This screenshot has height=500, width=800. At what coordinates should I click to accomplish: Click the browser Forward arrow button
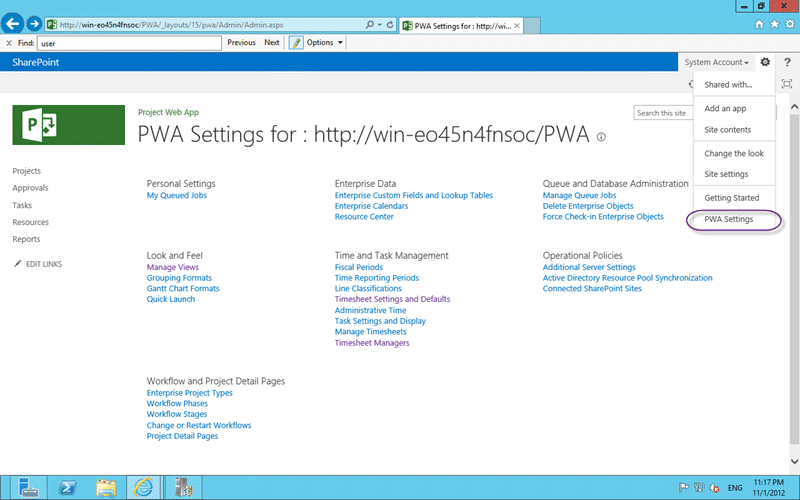click(x=34, y=23)
